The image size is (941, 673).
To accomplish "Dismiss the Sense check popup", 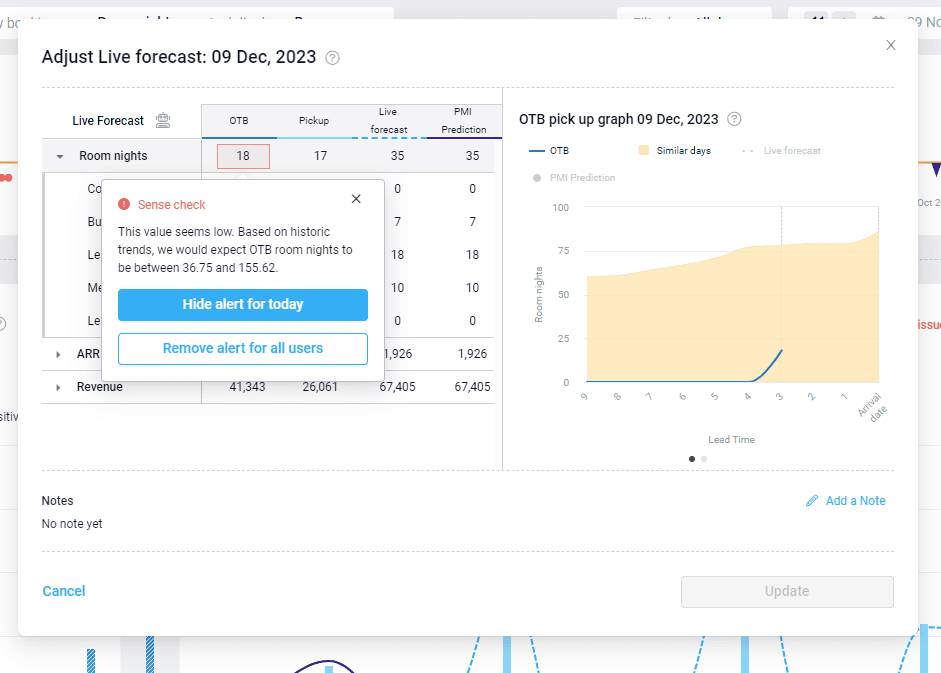I will click(356, 199).
